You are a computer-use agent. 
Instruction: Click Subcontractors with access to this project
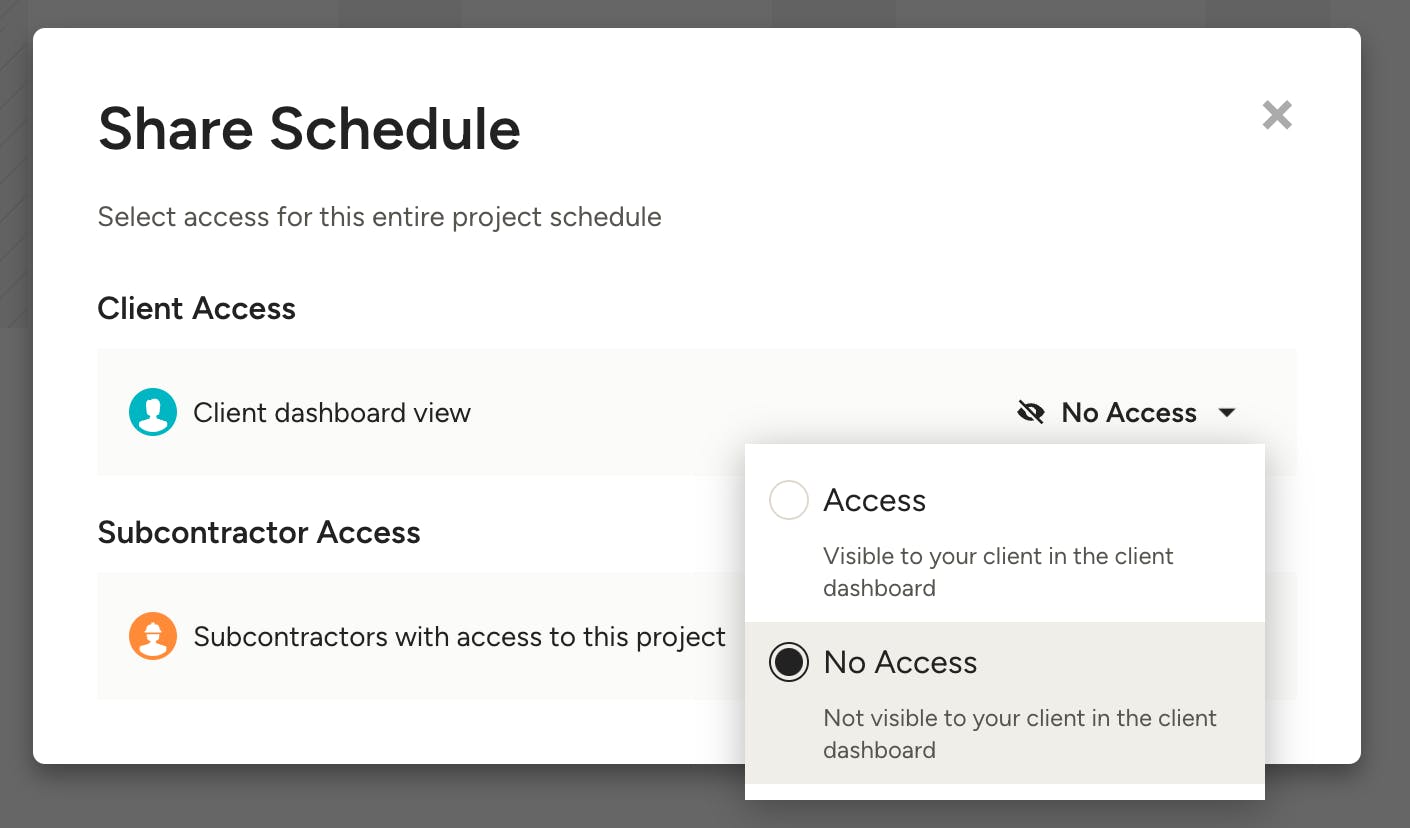(459, 637)
